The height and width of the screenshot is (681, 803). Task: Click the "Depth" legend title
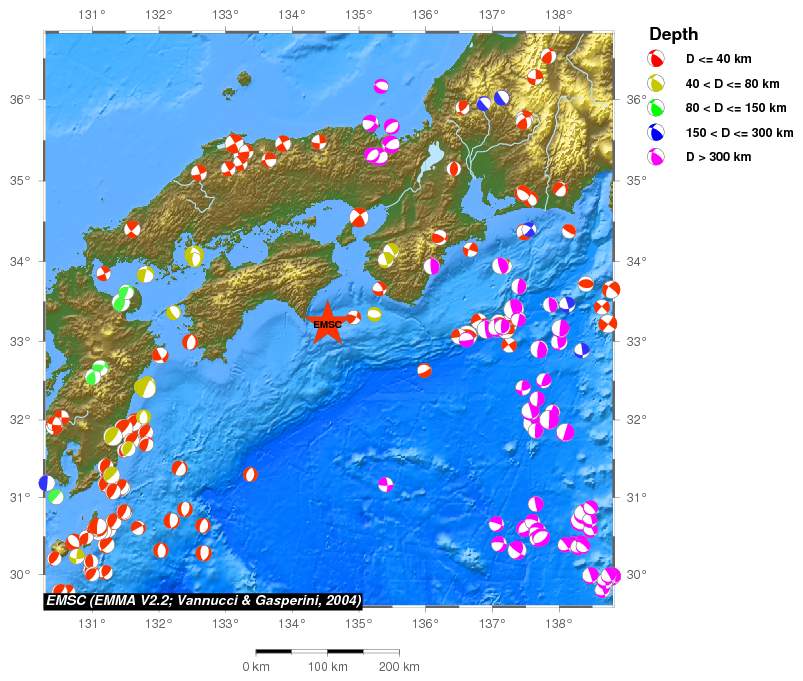click(674, 34)
